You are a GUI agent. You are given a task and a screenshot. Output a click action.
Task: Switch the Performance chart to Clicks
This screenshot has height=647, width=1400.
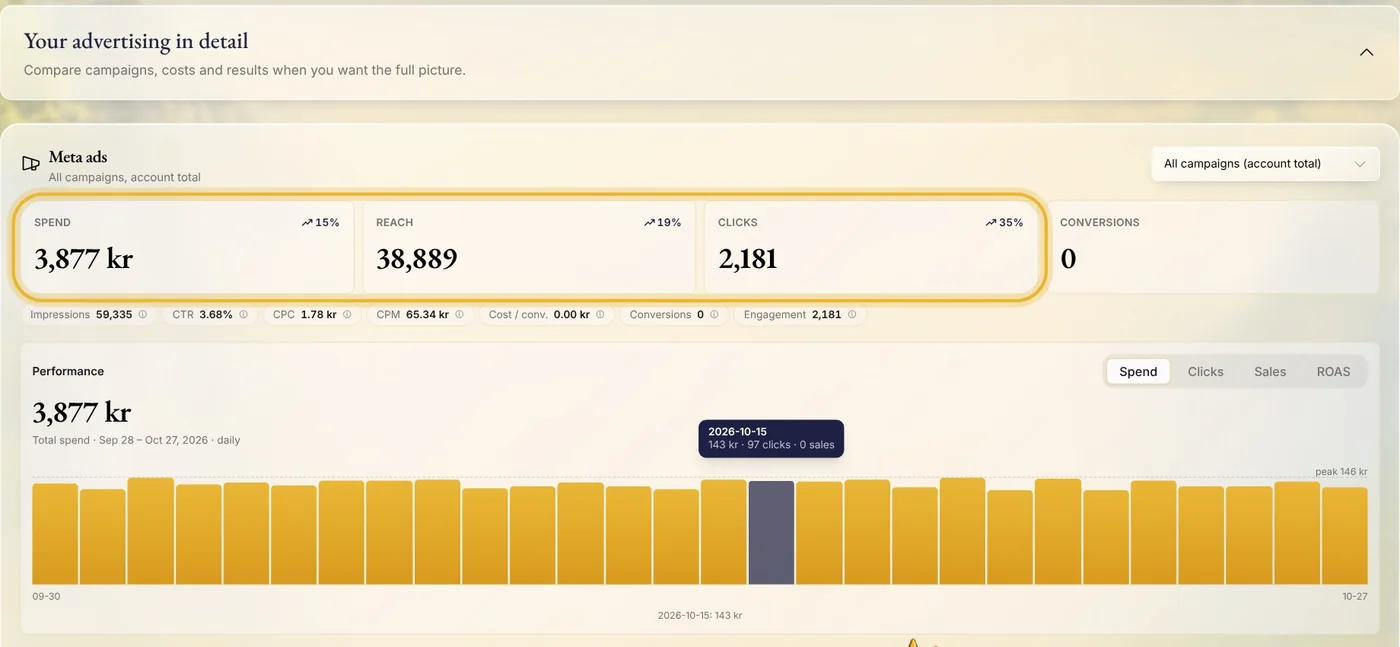[1205, 371]
